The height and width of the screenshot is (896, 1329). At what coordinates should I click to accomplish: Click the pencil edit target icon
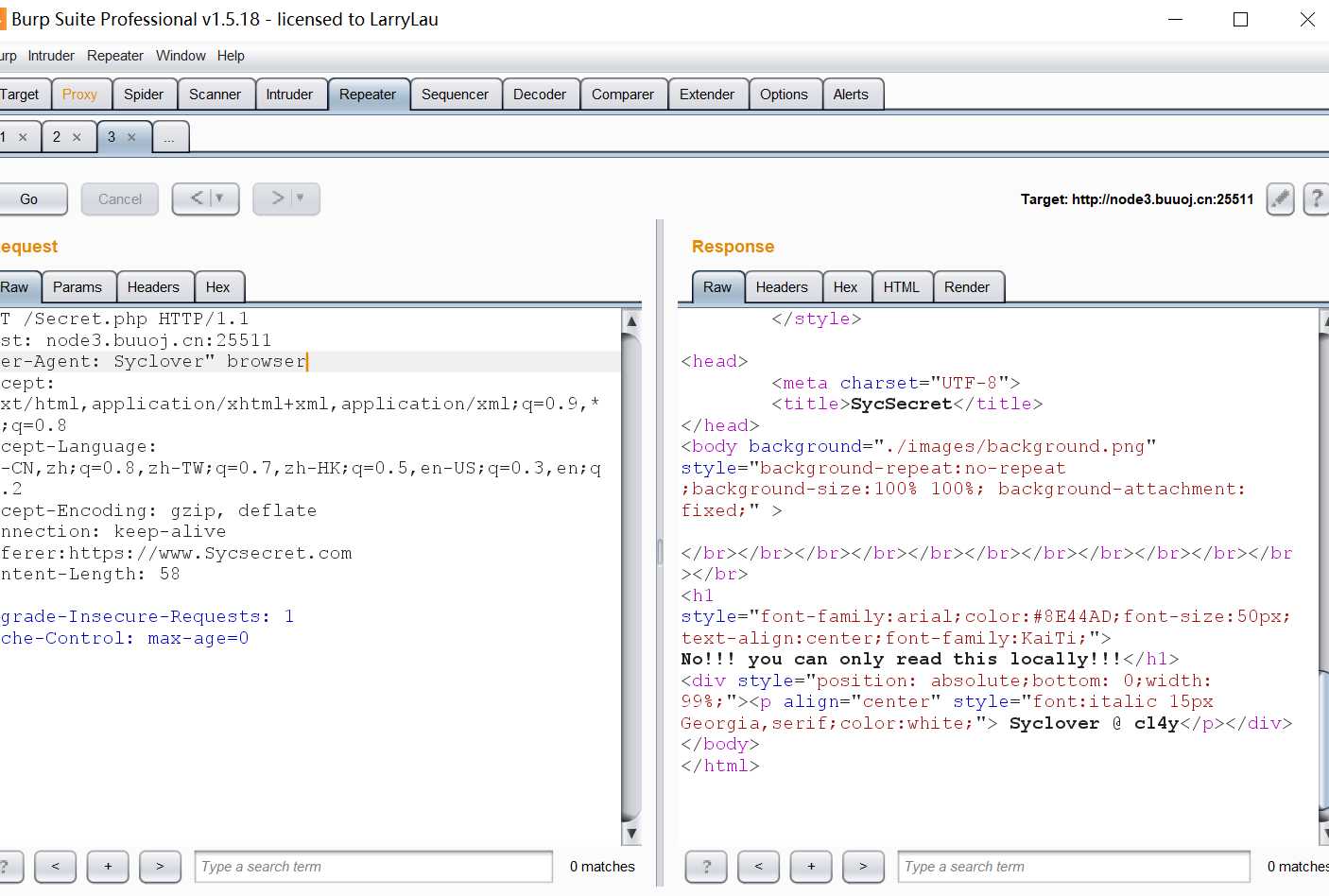pyautogui.click(x=1280, y=199)
